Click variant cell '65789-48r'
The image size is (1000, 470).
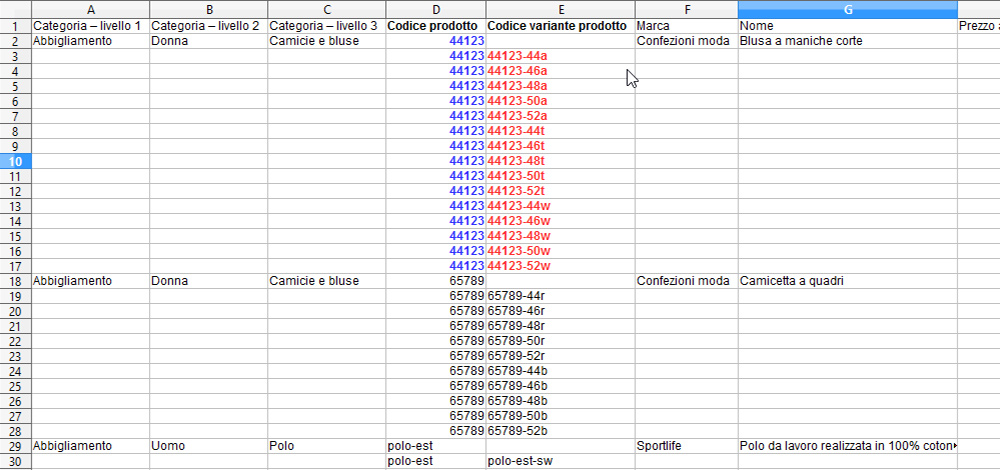(560, 326)
